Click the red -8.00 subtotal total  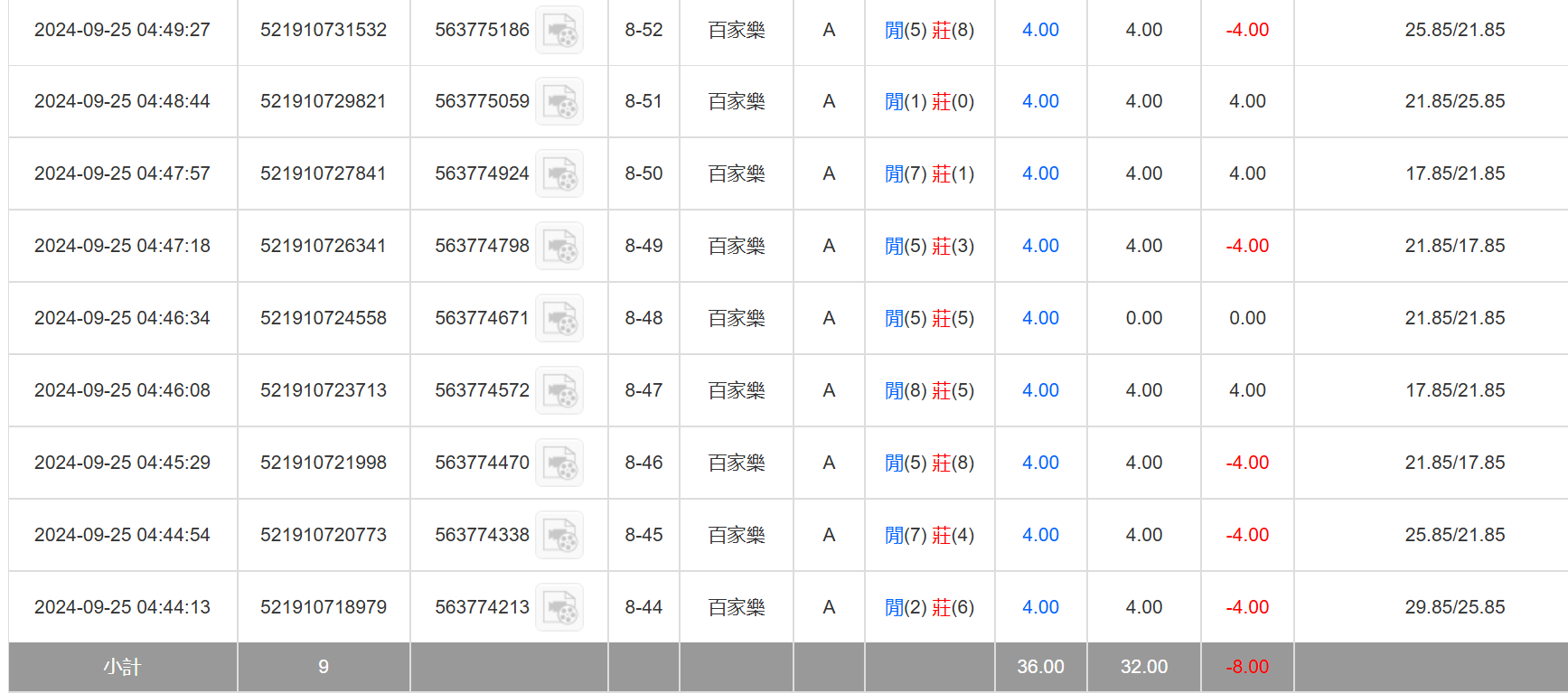[x=1247, y=667]
